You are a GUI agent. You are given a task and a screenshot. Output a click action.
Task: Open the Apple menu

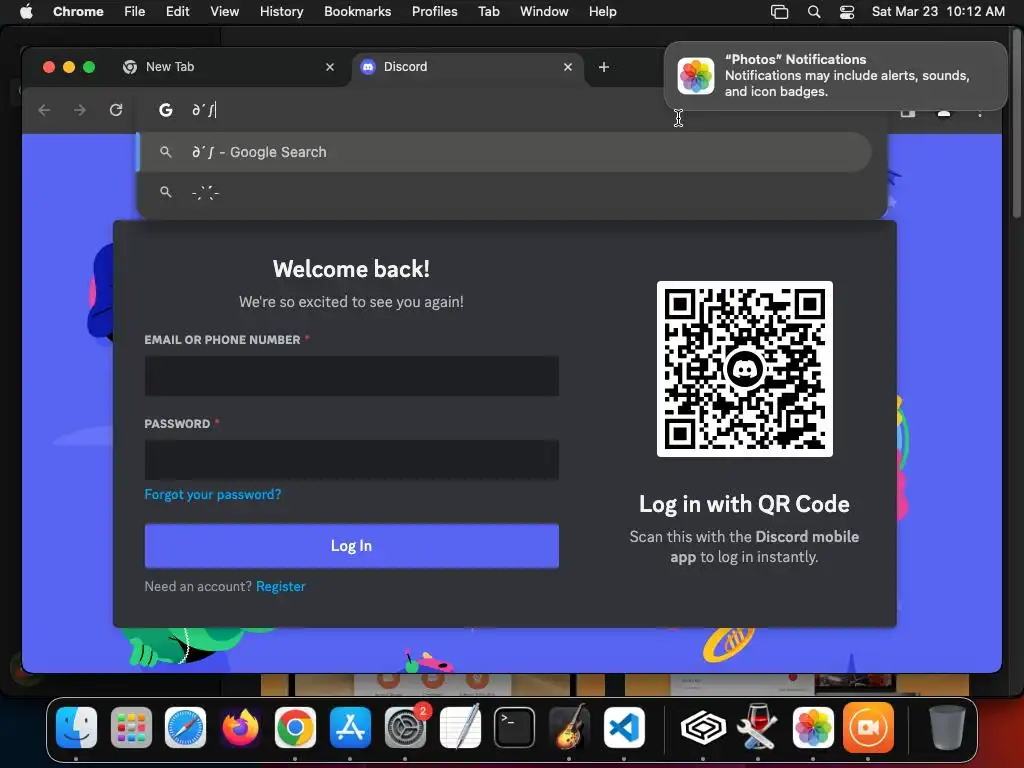coord(26,11)
